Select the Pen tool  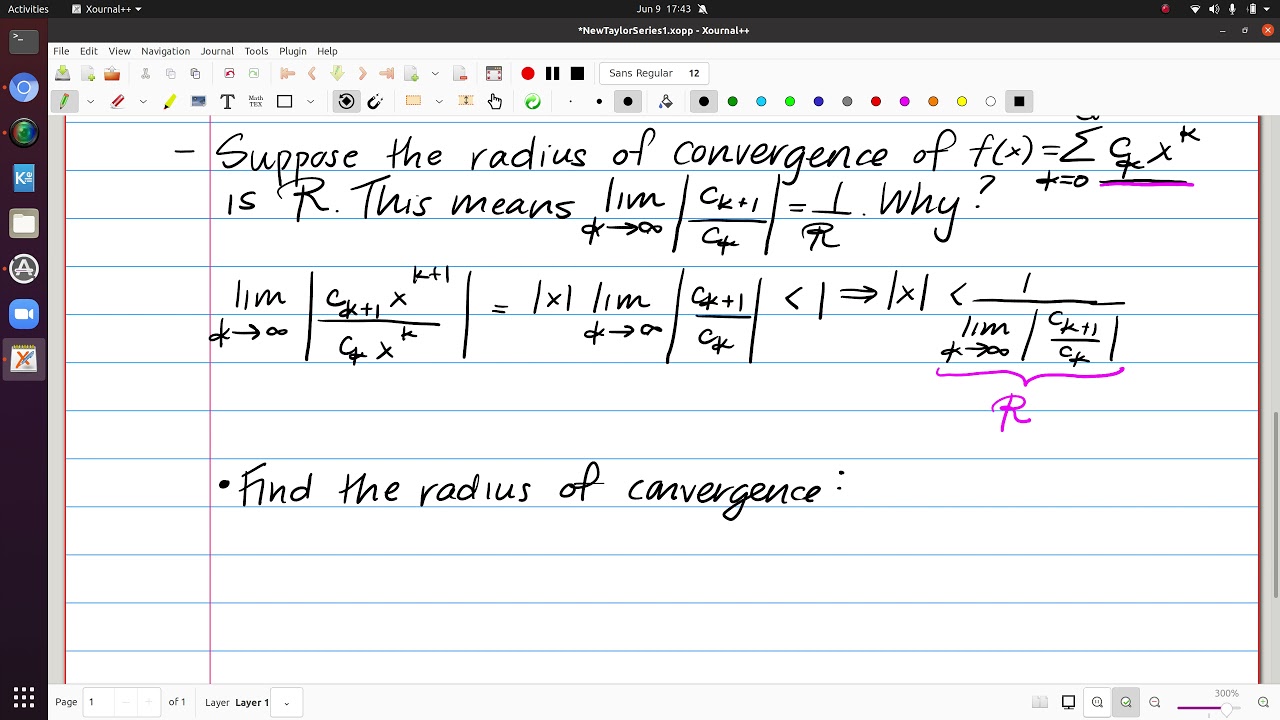65,101
